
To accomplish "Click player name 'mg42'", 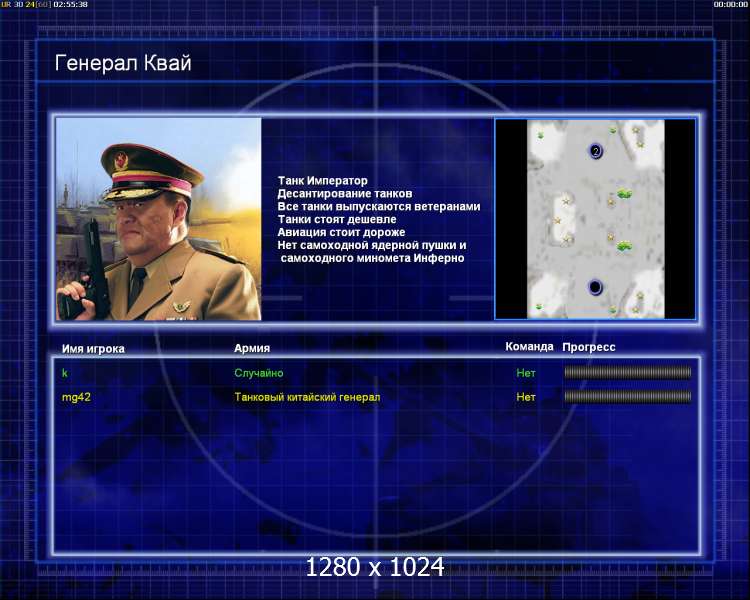I will (76, 397).
